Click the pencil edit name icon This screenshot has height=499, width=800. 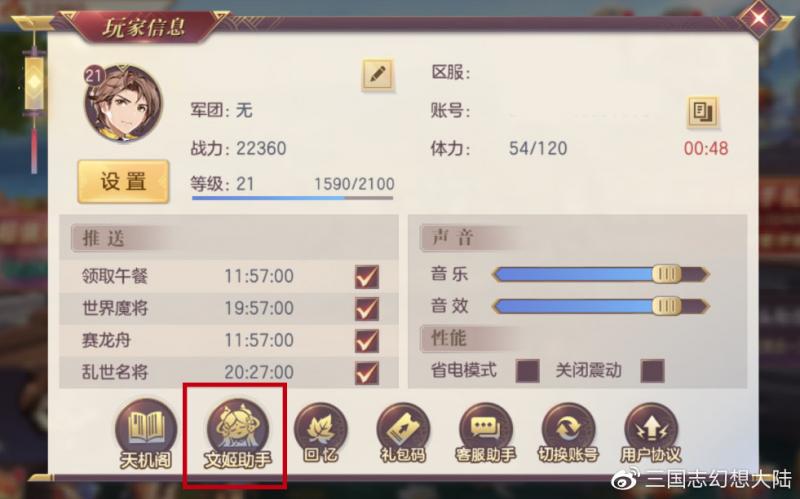point(378,76)
